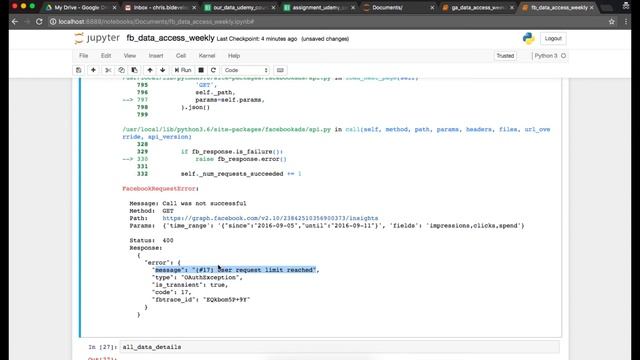The width and height of the screenshot is (640, 360).
Task: Close the Documents/ browser tab
Action: 432,7
